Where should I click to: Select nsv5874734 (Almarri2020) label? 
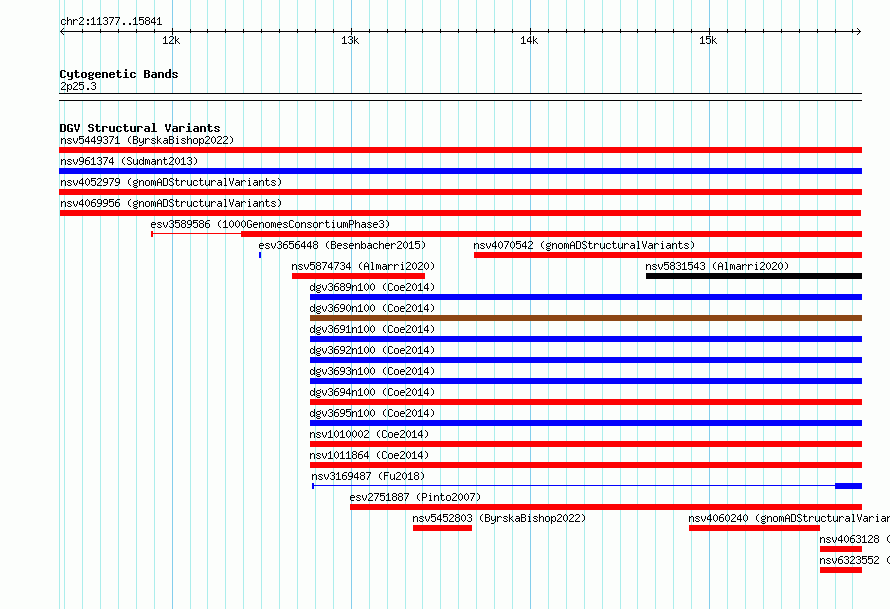pyautogui.click(x=363, y=266)
